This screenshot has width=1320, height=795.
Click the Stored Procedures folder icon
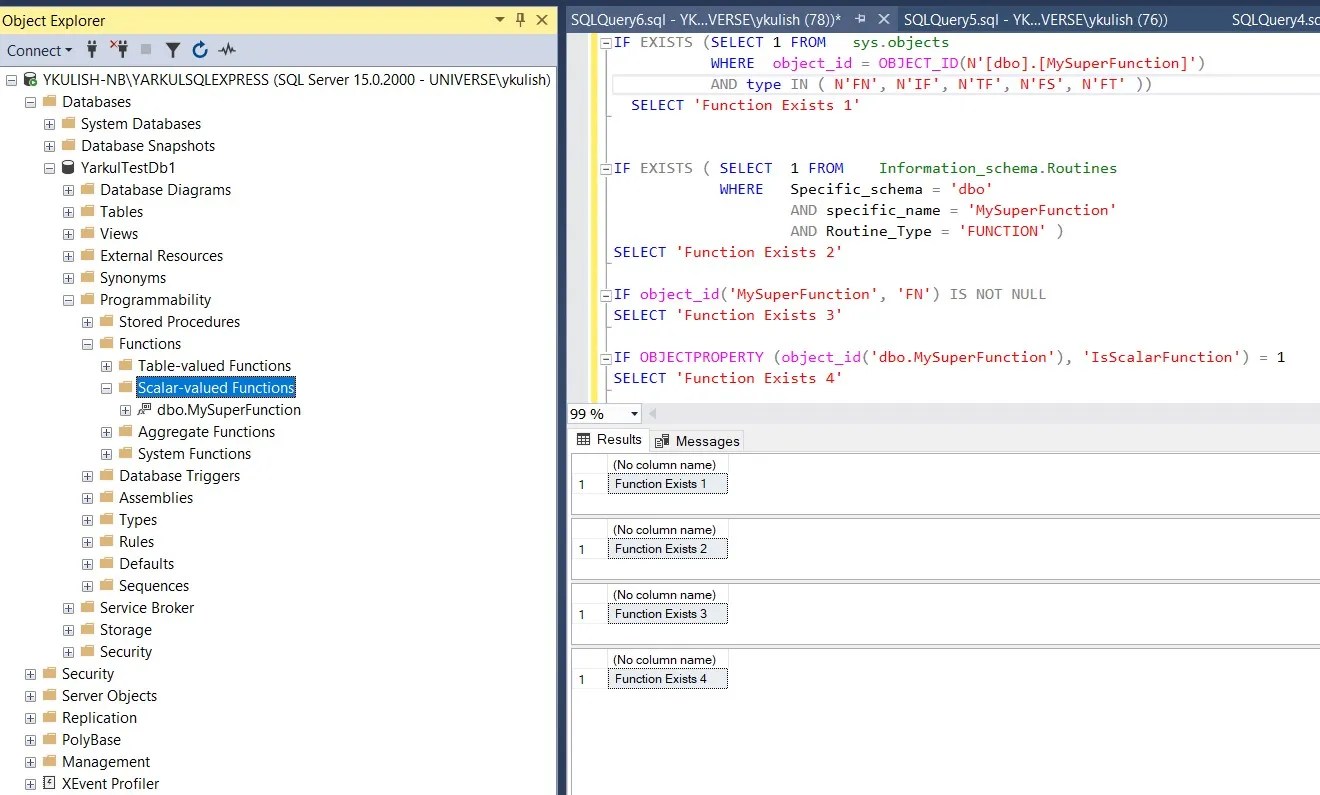(x=106, y=322)
